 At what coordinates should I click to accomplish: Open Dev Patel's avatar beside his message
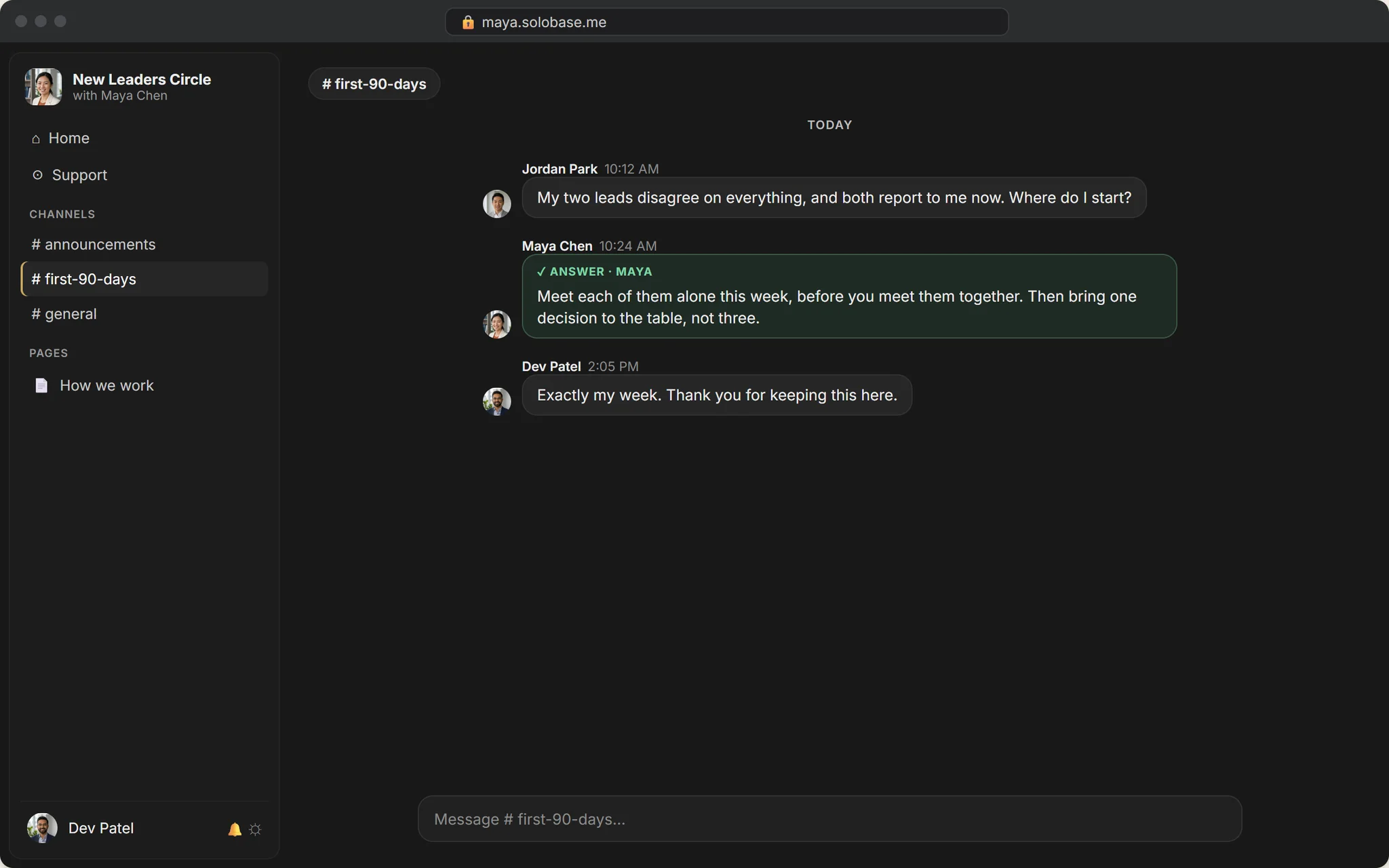coord(496,401)
